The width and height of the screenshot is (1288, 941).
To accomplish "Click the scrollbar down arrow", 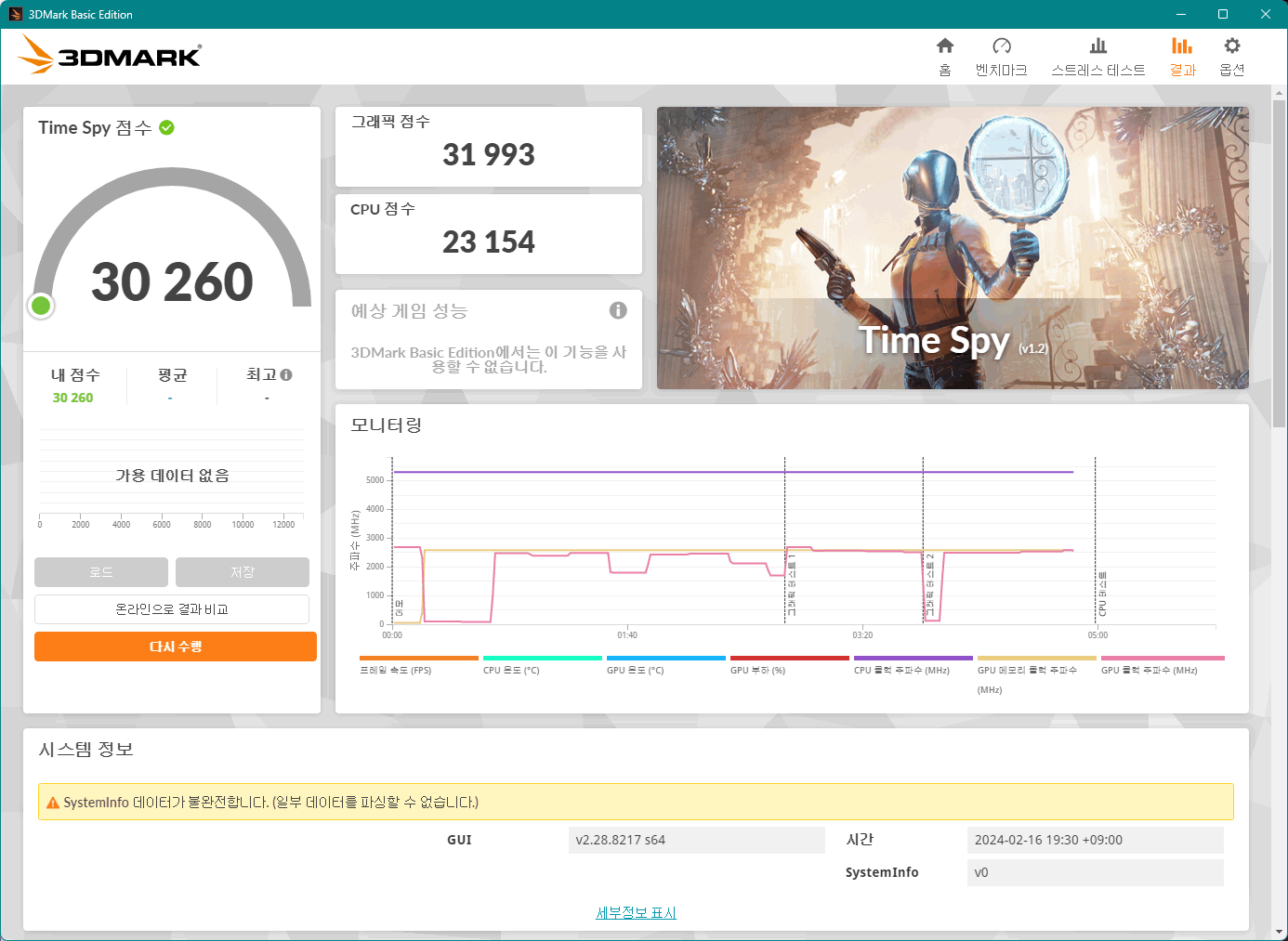I will coord(1280,932).
